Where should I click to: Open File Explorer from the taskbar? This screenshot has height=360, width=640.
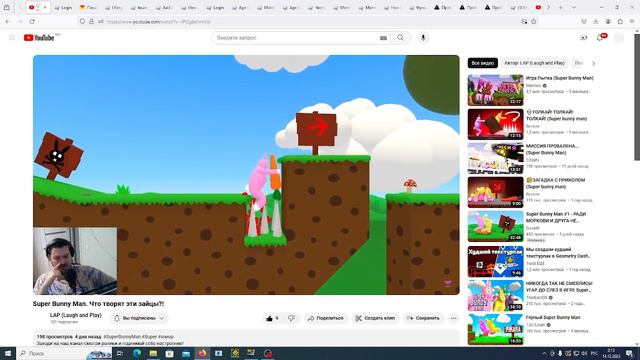pos(153,353)
